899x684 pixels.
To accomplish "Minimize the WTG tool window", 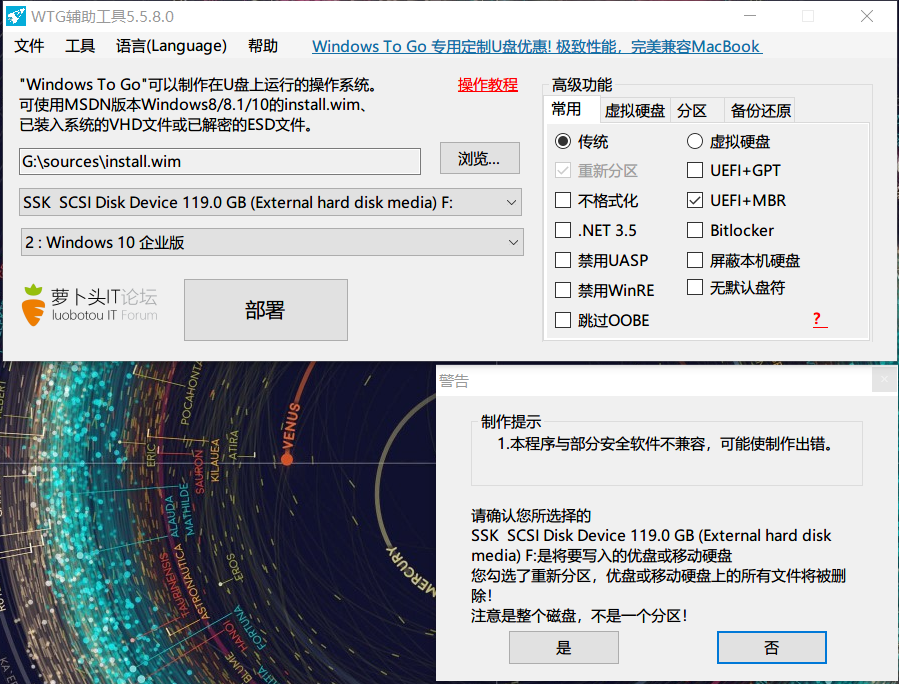I will click(x=750, y=16).
